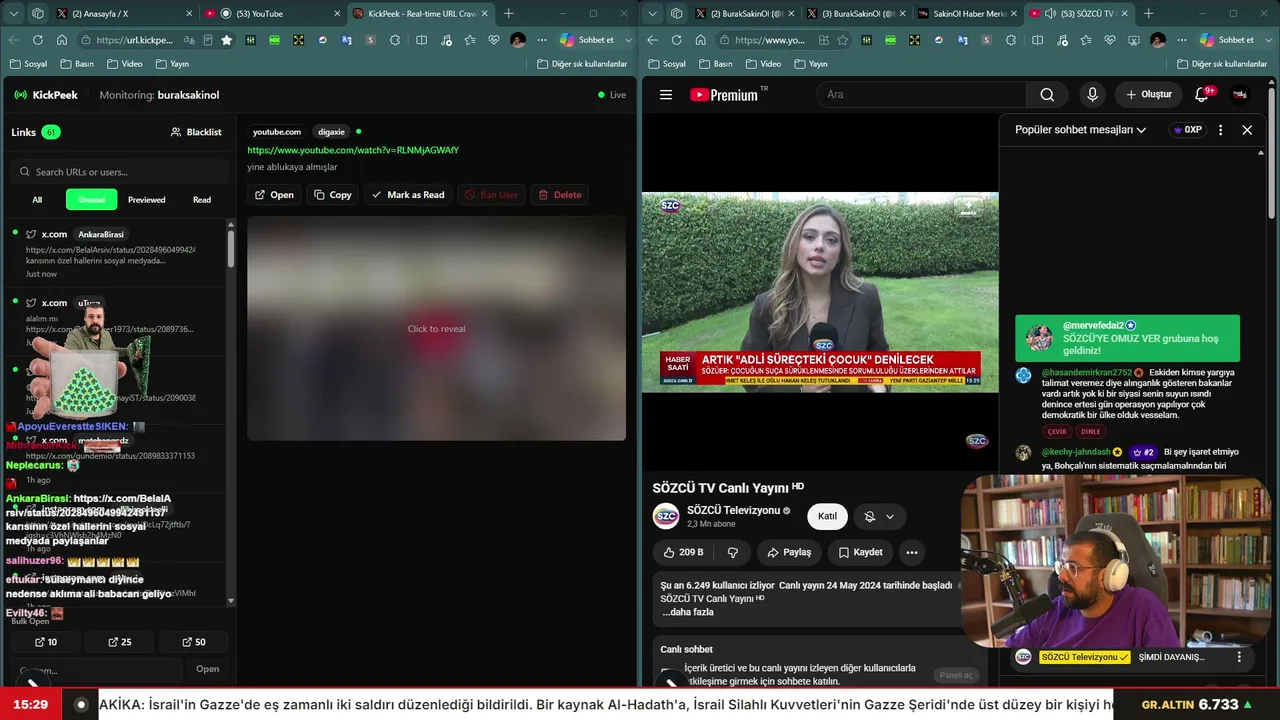Go back in the right browser
This screenshot has width=1280, height=720.
652,40
